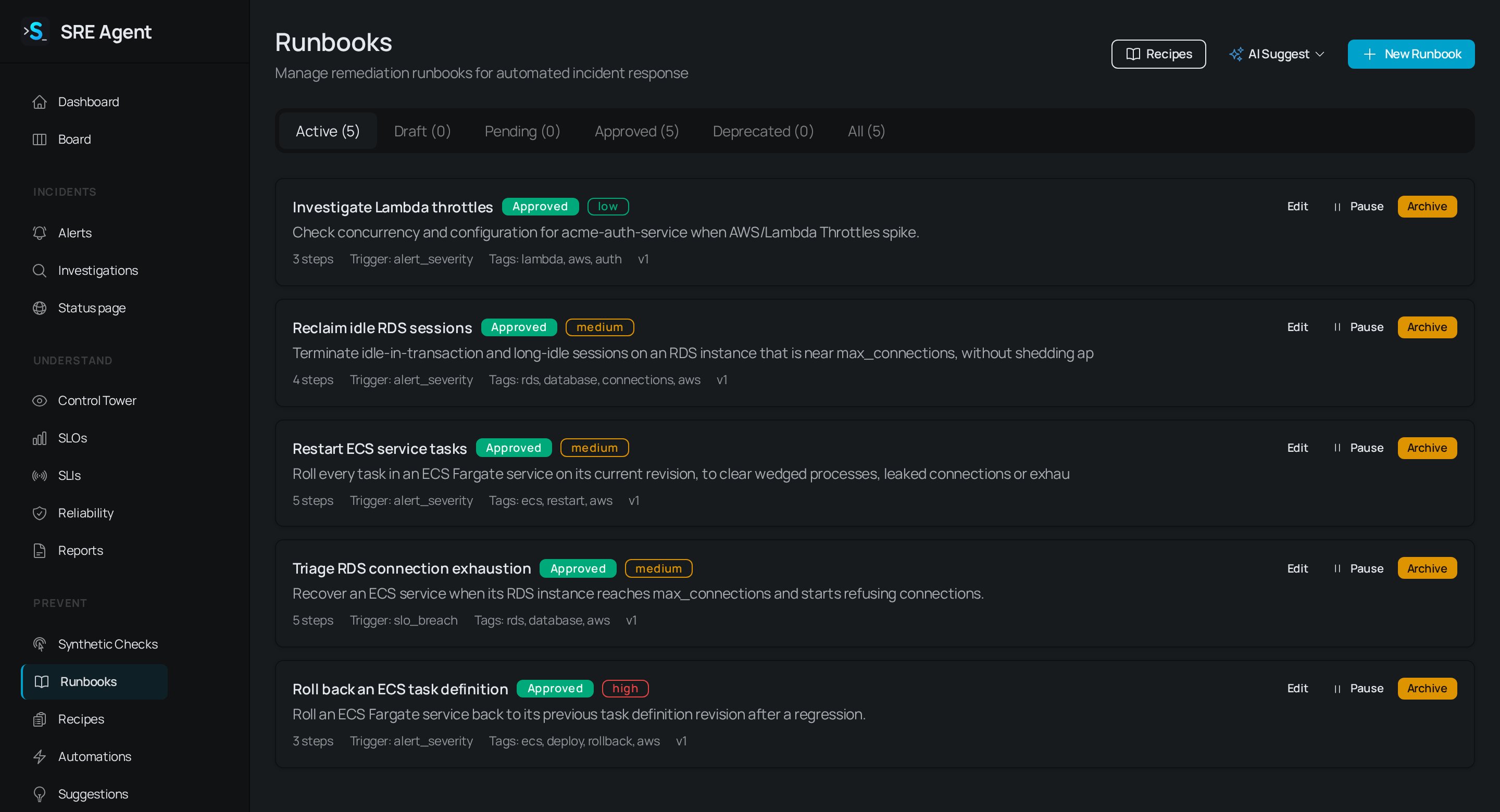Click the Suggestions lightbulb icon

(40, 794)
